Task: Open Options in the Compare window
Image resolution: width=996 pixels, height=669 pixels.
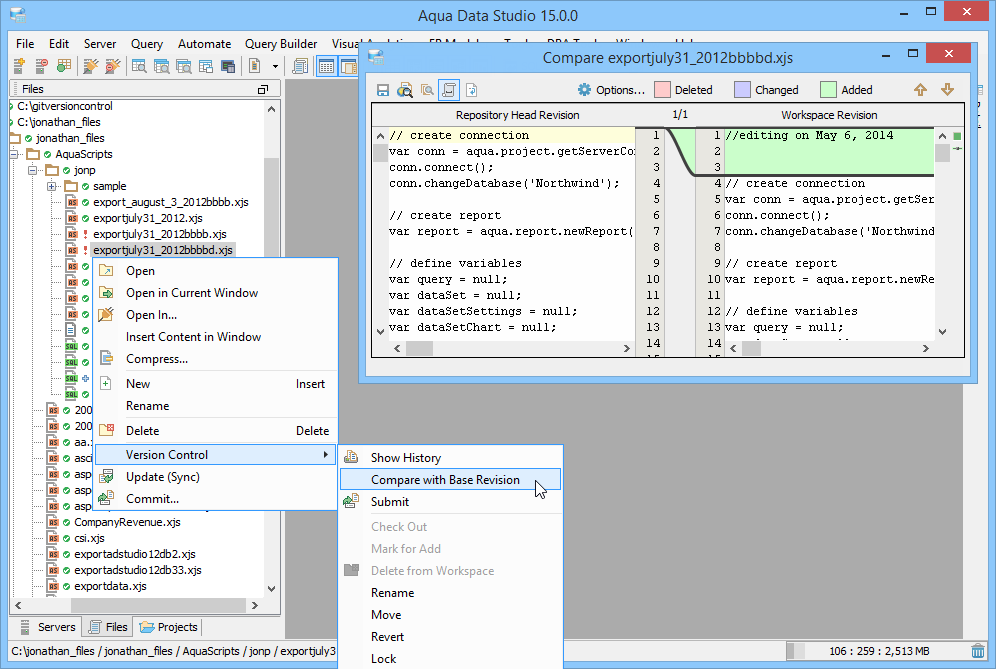Action: coord(611,90)
